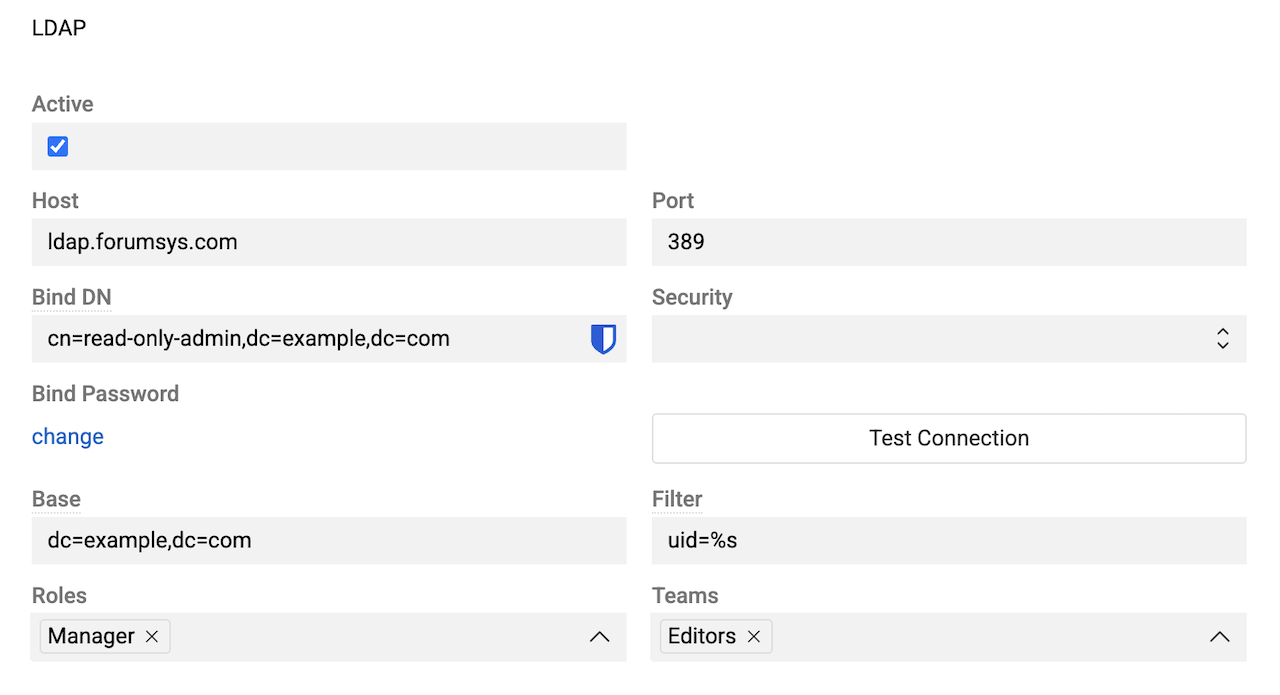
Task: Click the LDAP section heading
Action: 58,28
